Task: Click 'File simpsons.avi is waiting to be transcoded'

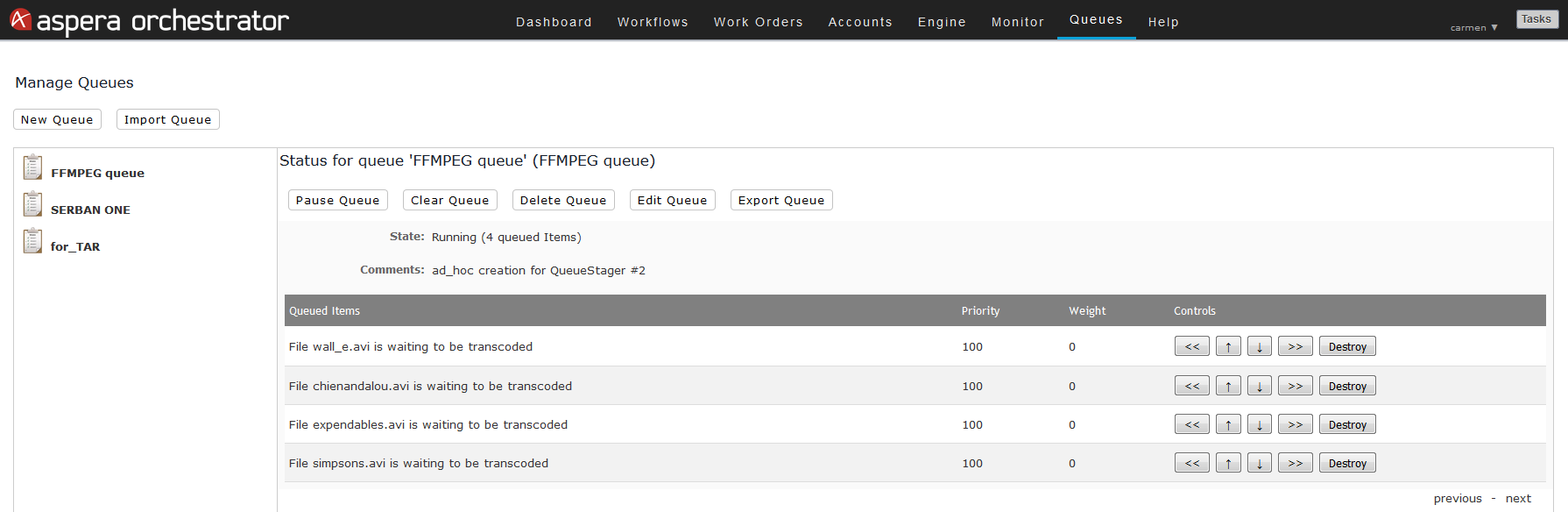Action: (419, 463)
